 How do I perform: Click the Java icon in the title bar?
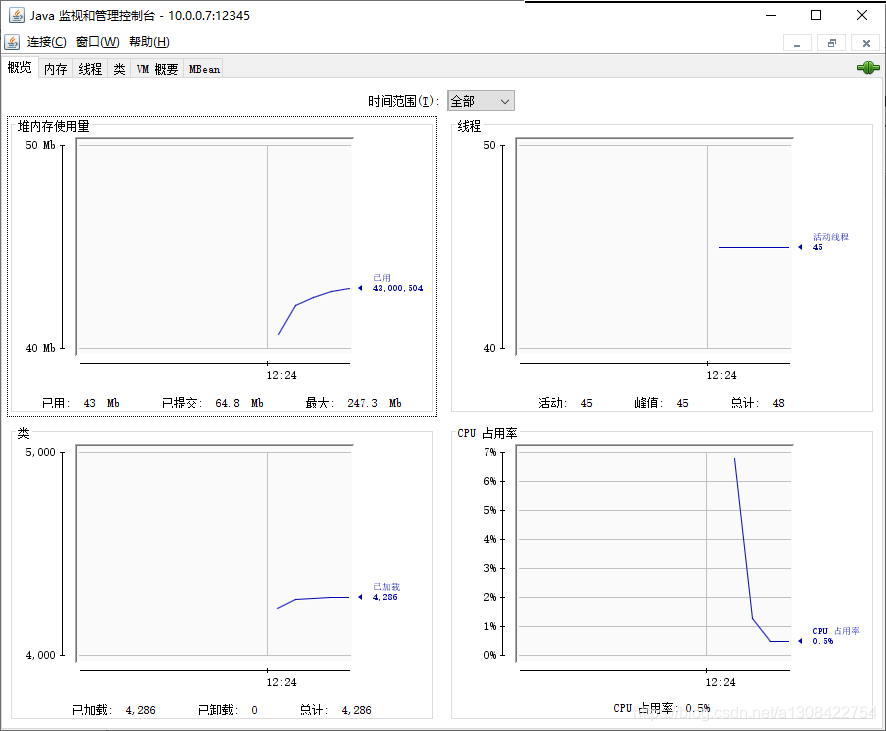[x=16, y=15]
